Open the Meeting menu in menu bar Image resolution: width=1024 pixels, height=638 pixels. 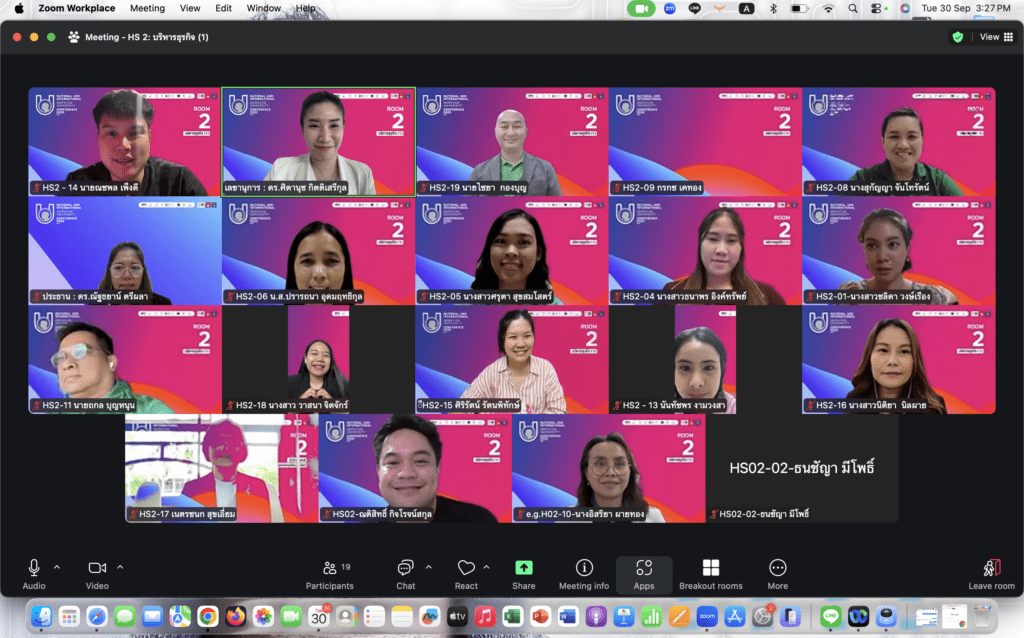tap(147, 8)
